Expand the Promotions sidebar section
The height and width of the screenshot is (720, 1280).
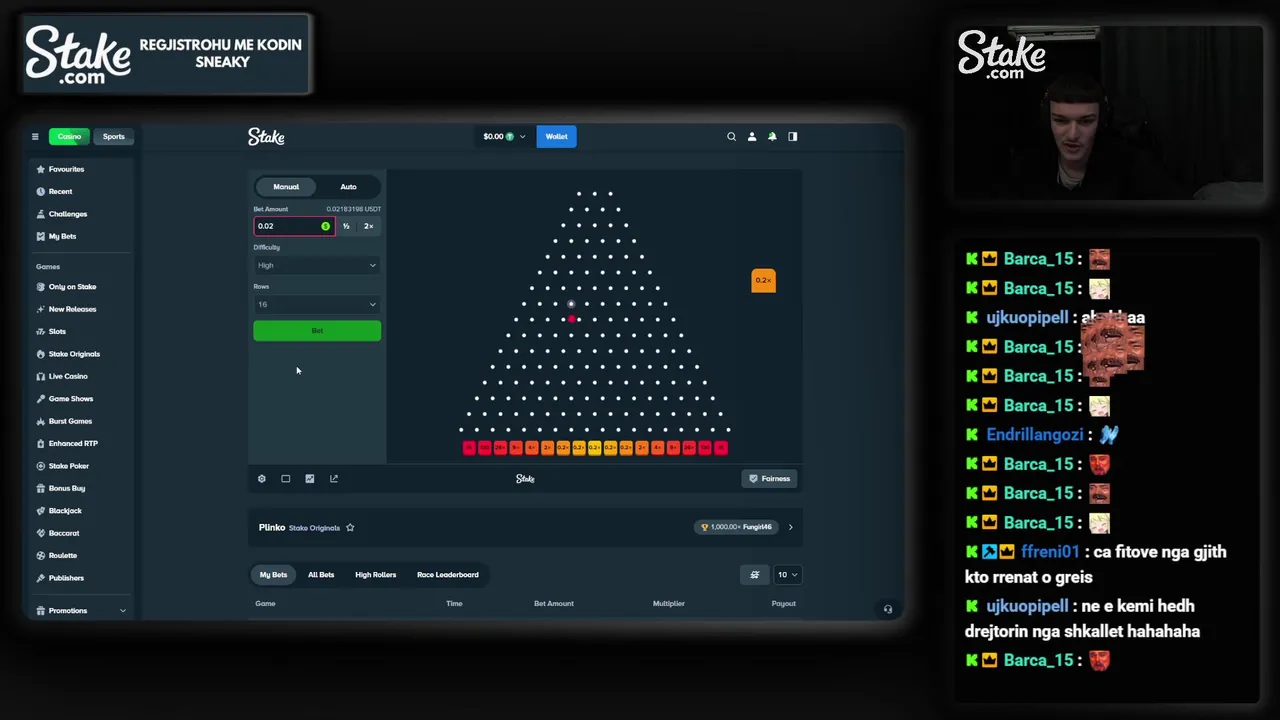(82, 611)
